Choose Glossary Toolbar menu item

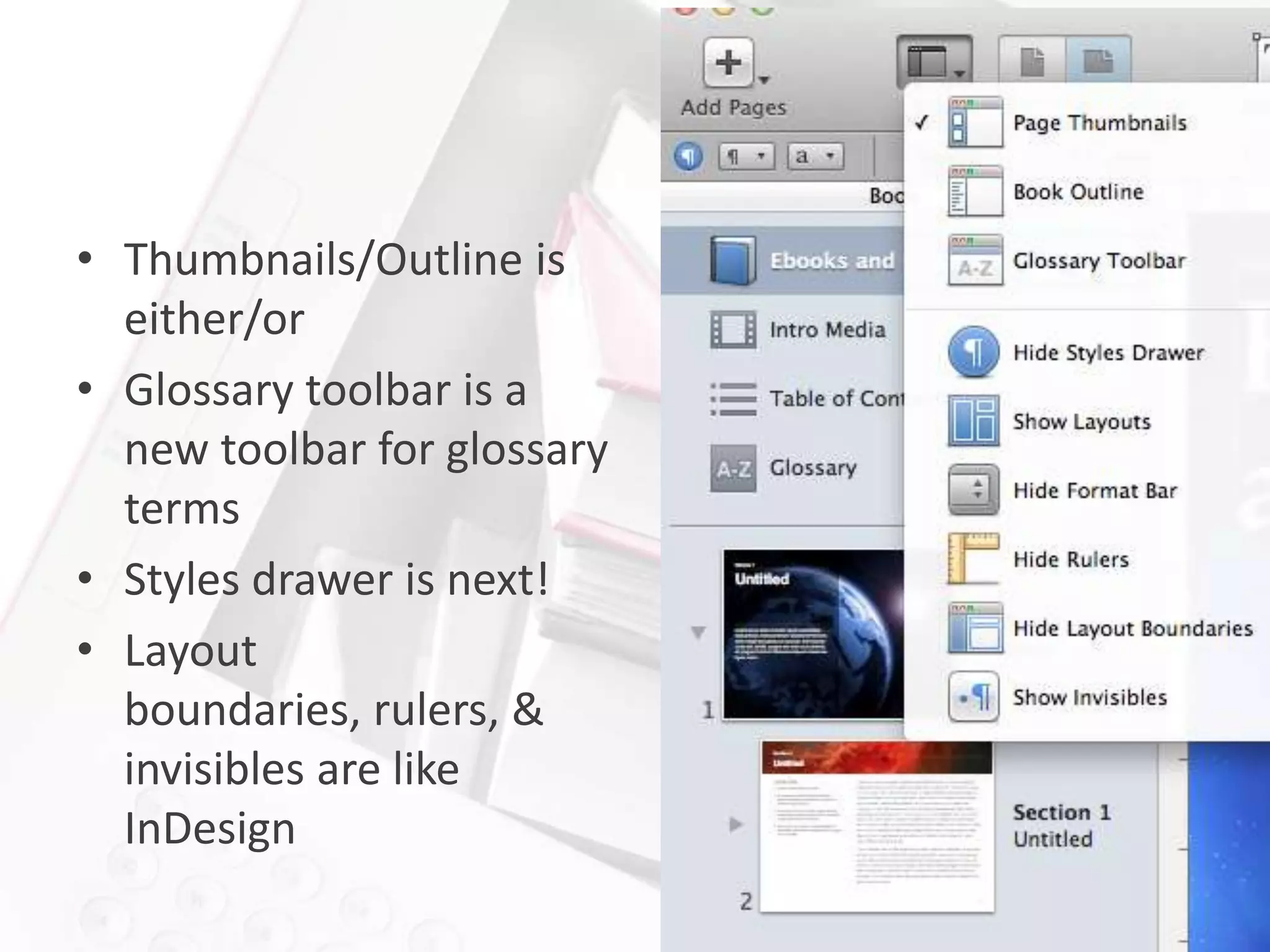point(1087,260)
